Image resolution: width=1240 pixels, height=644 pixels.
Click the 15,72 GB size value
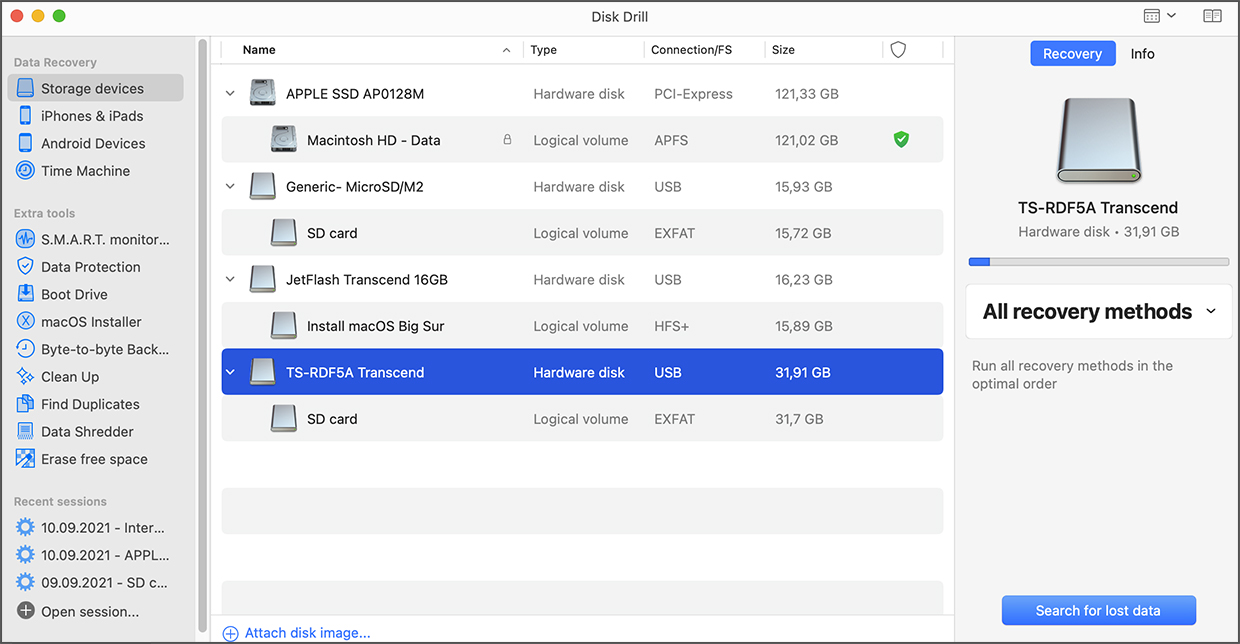pos(803,233)
